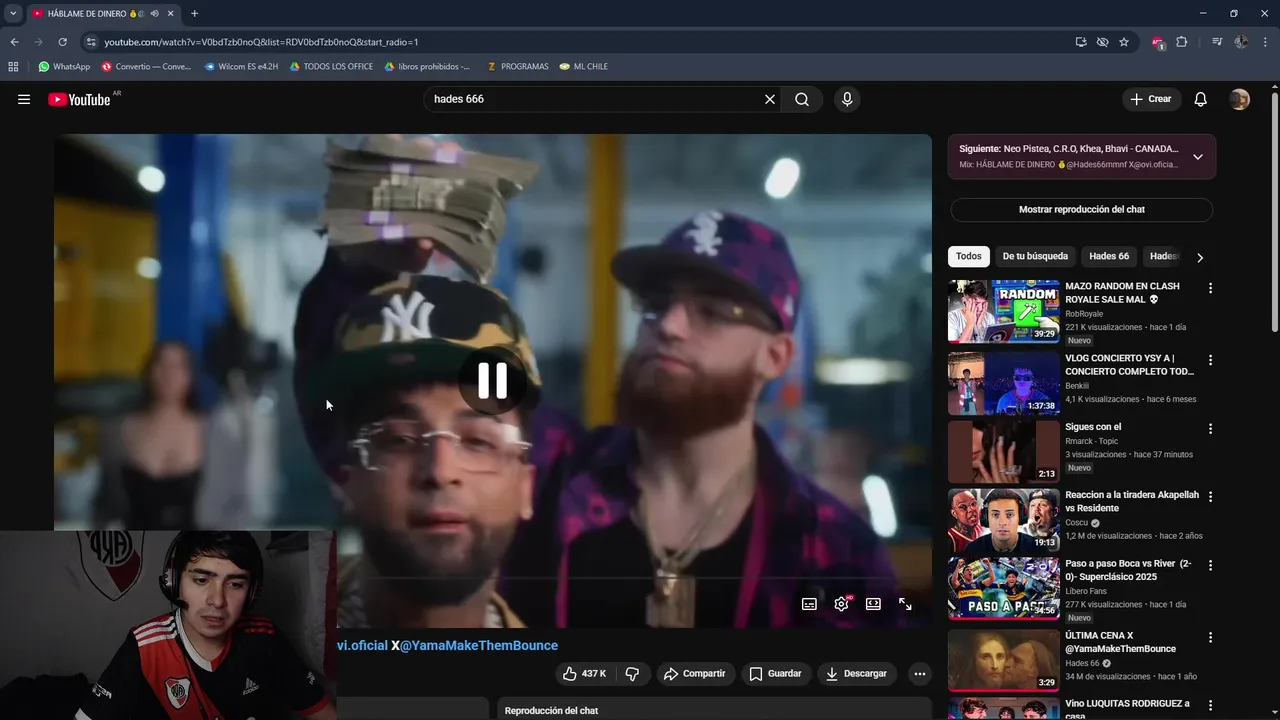The width and height of the screenshot is (1280, 720).
Task: Open the Crear menu
Action: [1151, 99]
